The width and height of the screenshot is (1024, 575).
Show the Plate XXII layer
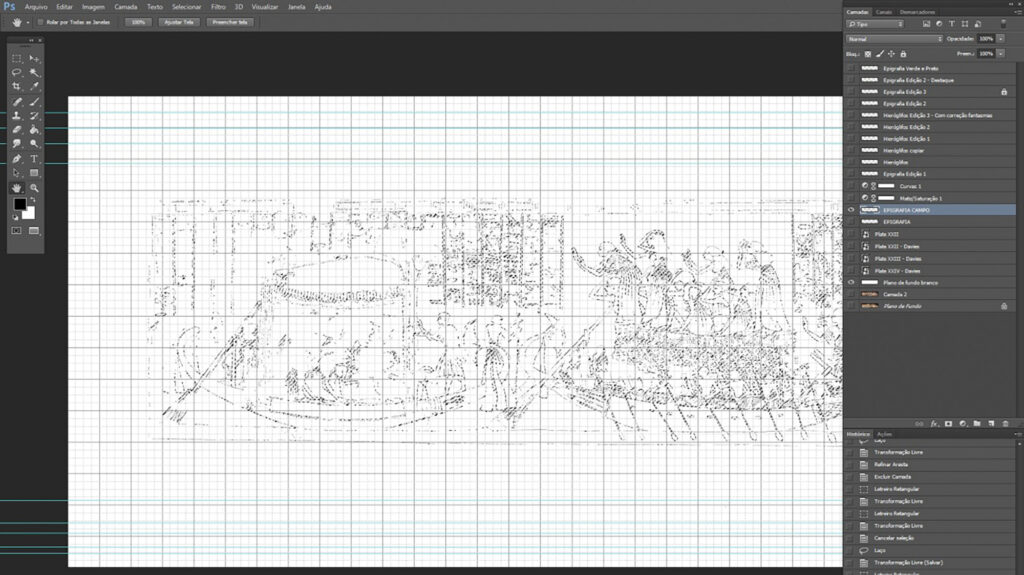[851, 235]
